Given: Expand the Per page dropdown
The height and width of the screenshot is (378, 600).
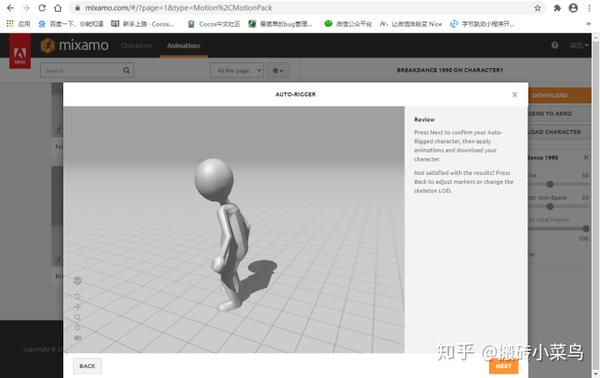Looking at the screenshot, I should coord(237,70).
